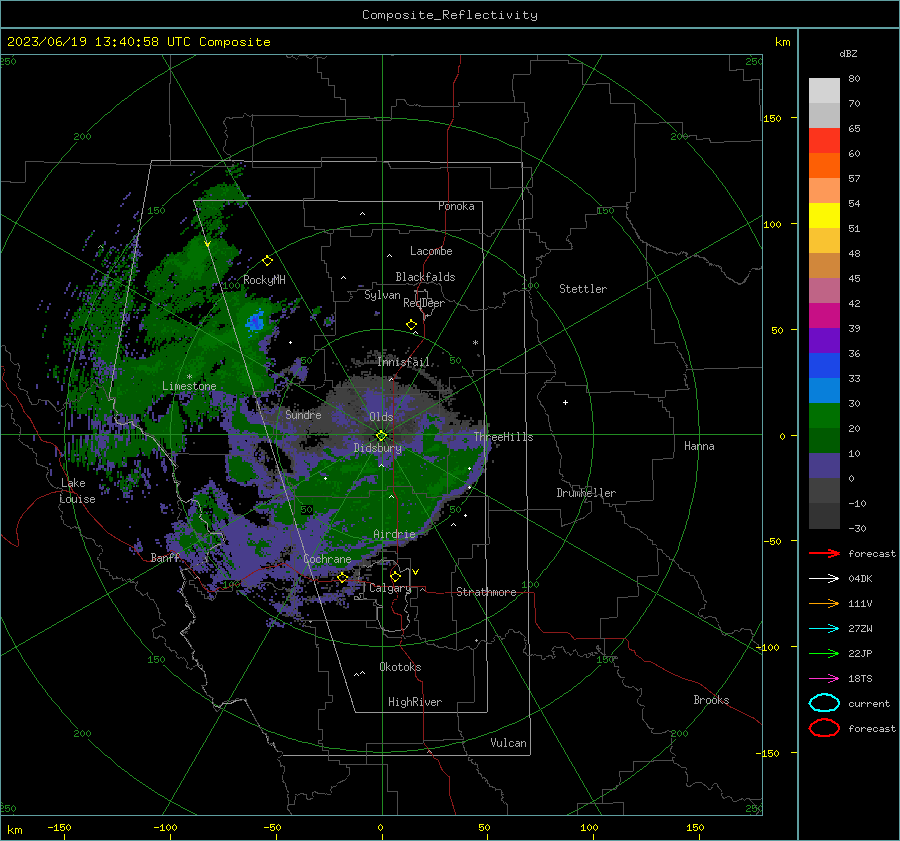Screen dimensions: 900x841
Task: Click the Lacombe label
Action: click(431, 251)
